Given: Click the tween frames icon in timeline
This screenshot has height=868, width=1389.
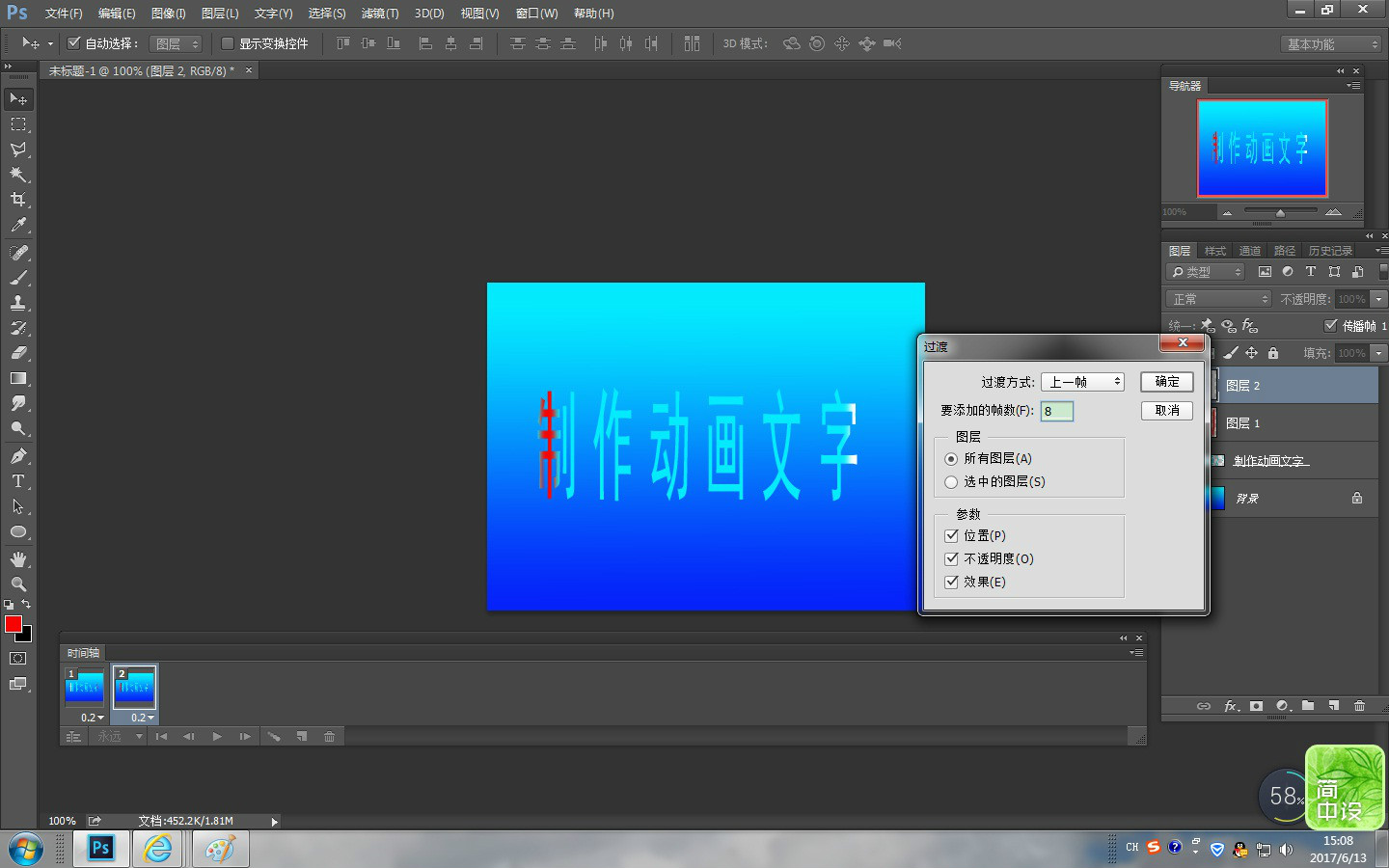Looking at the screenshot, I should [x=274, y=737].
